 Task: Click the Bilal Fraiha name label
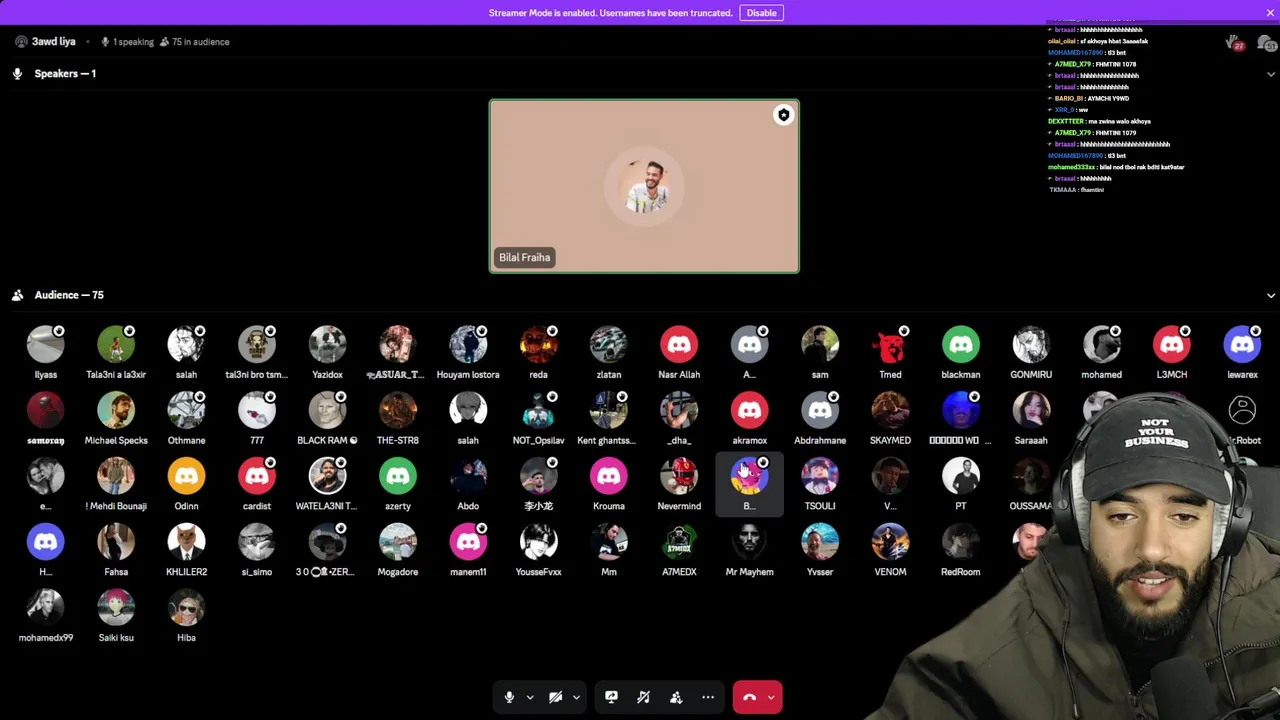pyautogui.click(x=525, y=257)
